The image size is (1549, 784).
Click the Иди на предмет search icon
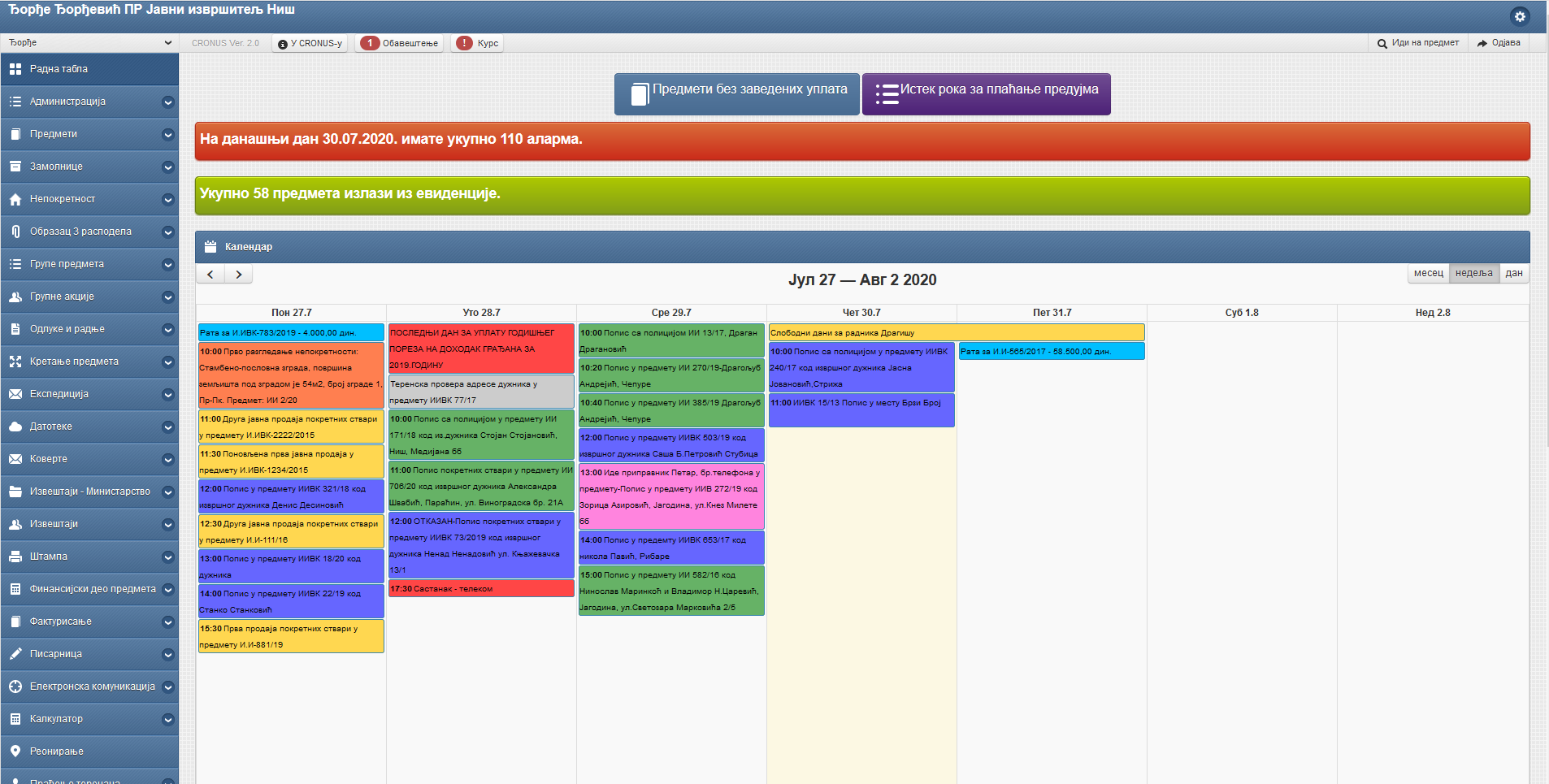[1382, 43]
